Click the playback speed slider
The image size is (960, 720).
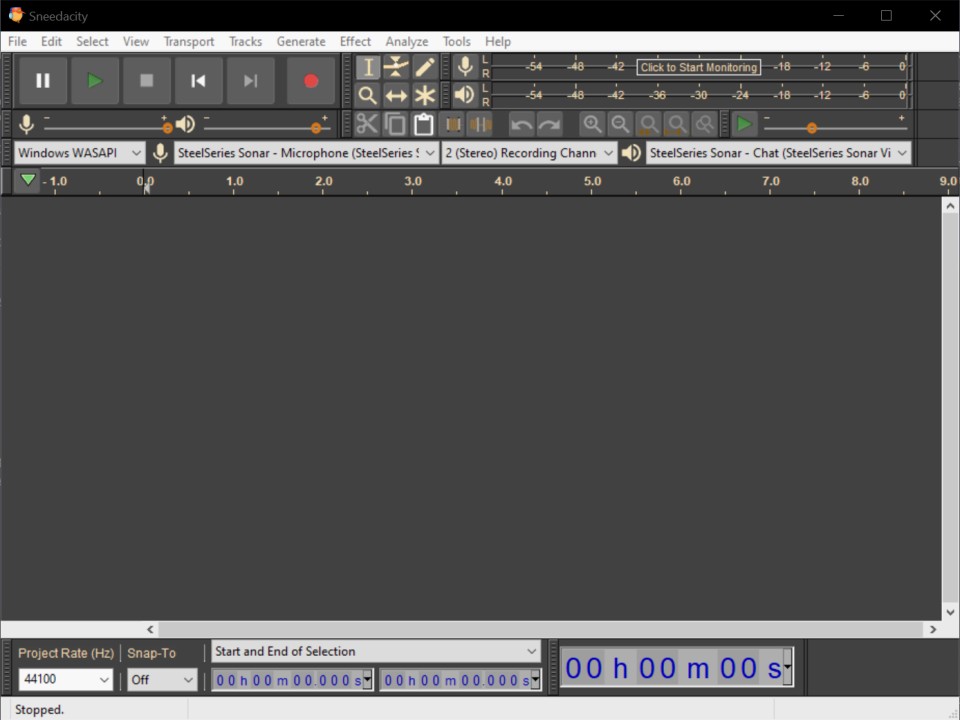pos(835,127)
